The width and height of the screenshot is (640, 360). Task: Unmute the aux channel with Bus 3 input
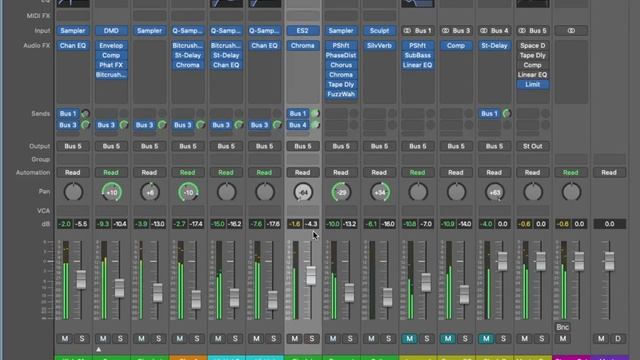pos(448,338)
